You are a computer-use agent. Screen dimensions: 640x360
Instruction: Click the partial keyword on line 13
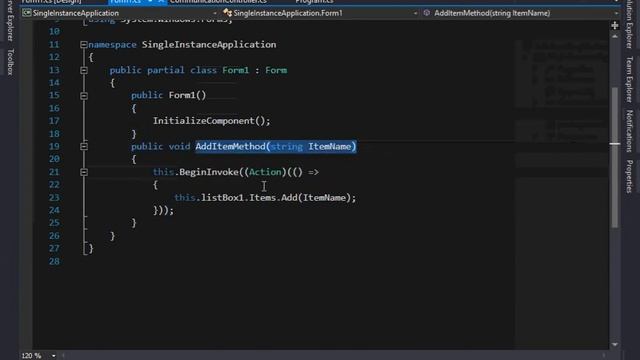[x=166, y=70]
